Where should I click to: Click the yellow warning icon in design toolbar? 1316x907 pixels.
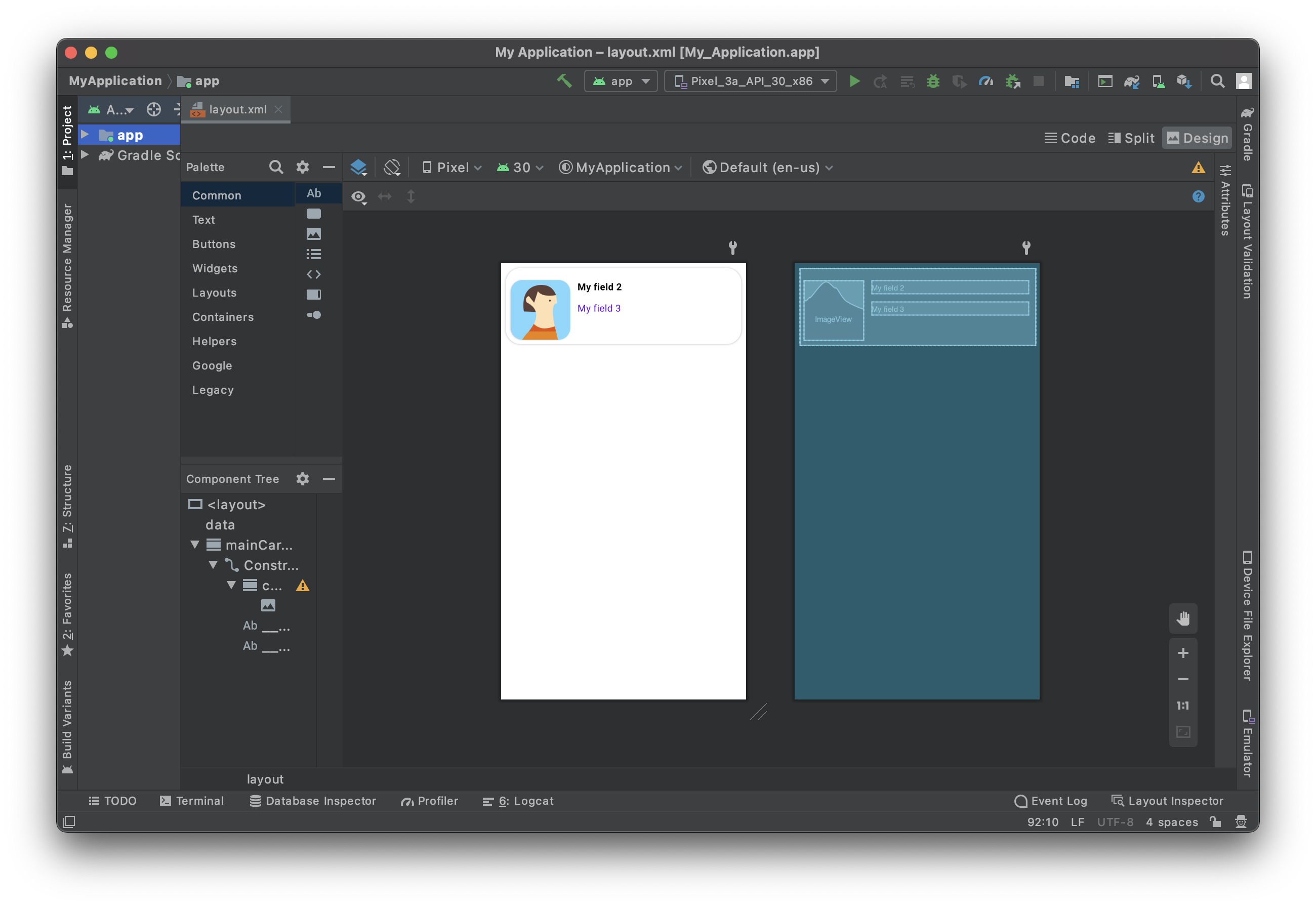point(1198,168)
